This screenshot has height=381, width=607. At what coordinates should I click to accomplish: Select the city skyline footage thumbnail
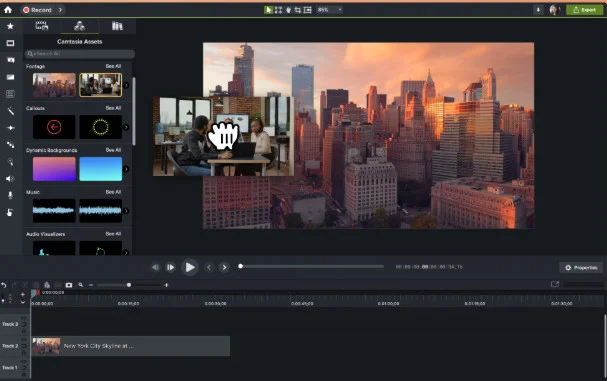pyautogui.click(x=54, y=85)
